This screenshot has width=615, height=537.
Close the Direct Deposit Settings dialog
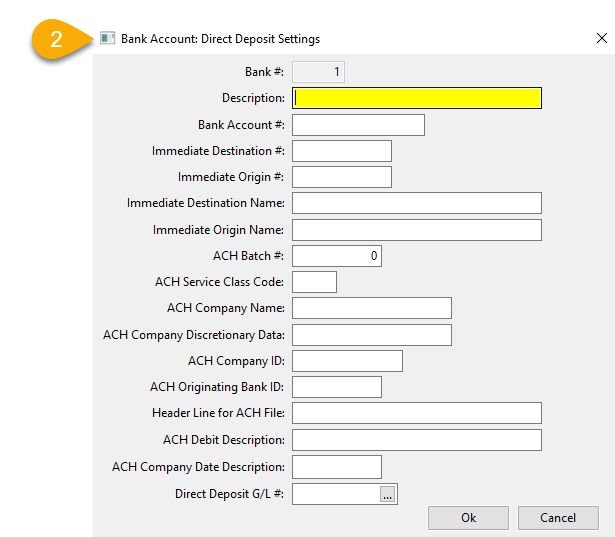coord(602,38)
